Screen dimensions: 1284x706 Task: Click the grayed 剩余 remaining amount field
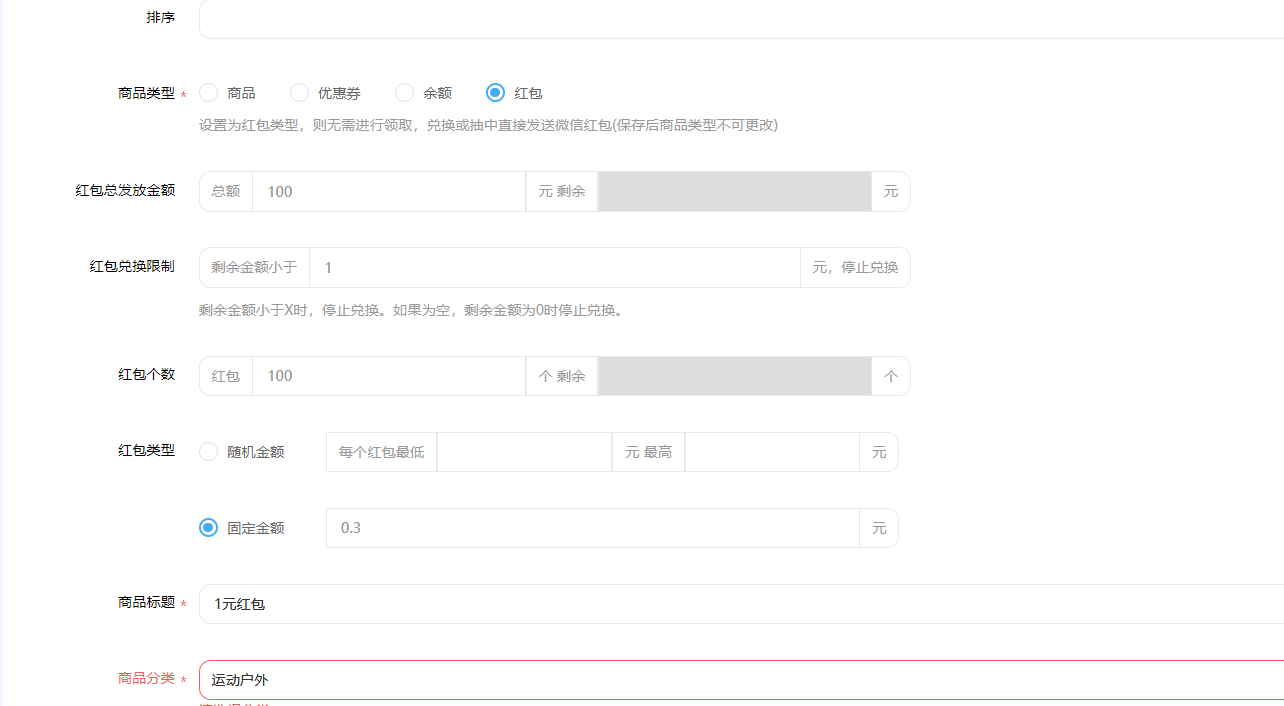coord(733,190)
